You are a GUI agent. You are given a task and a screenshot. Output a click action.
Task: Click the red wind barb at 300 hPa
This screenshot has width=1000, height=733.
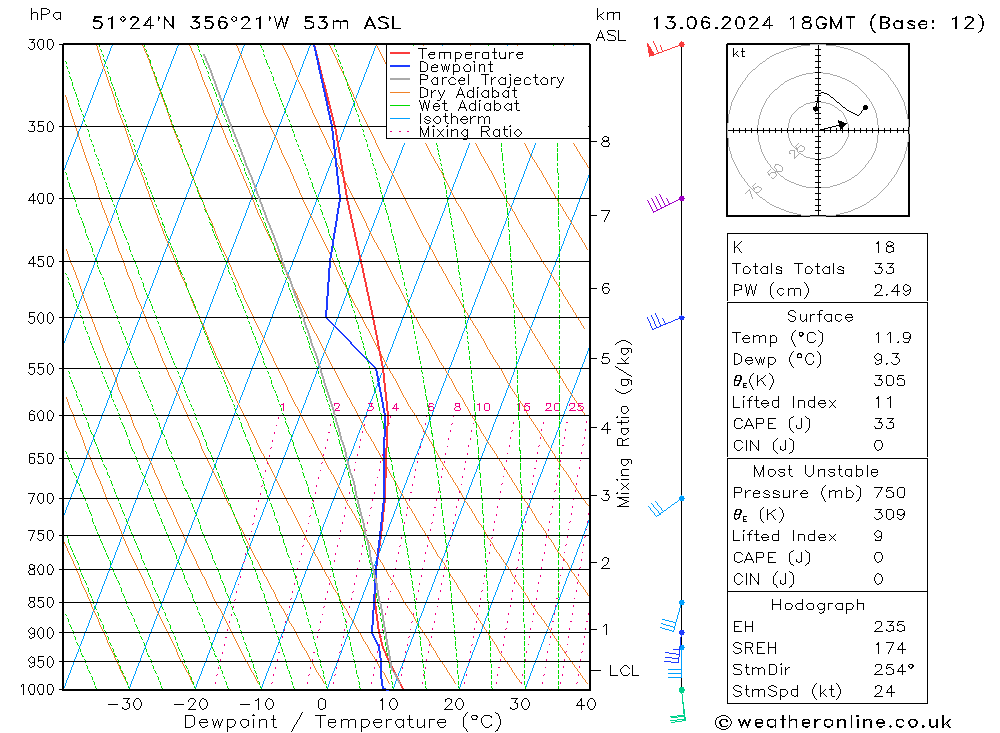coord(665,48)
